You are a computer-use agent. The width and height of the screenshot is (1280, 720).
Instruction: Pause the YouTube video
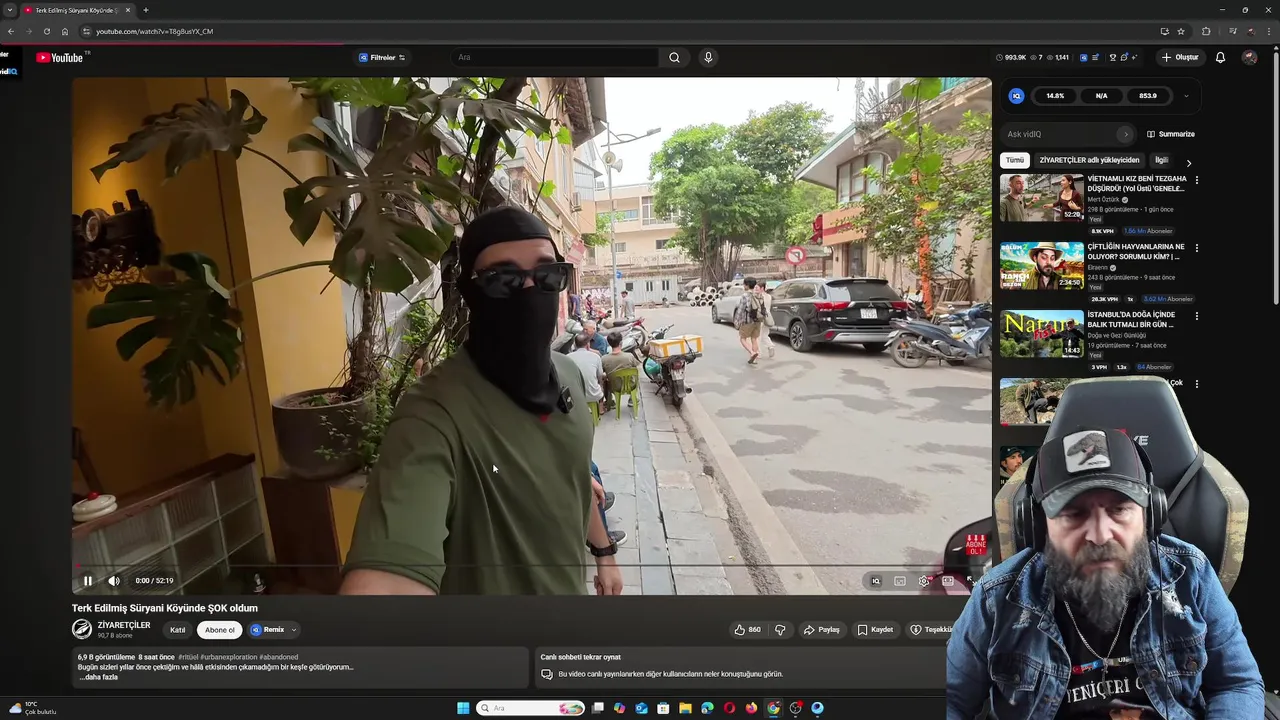coord(88,581)
